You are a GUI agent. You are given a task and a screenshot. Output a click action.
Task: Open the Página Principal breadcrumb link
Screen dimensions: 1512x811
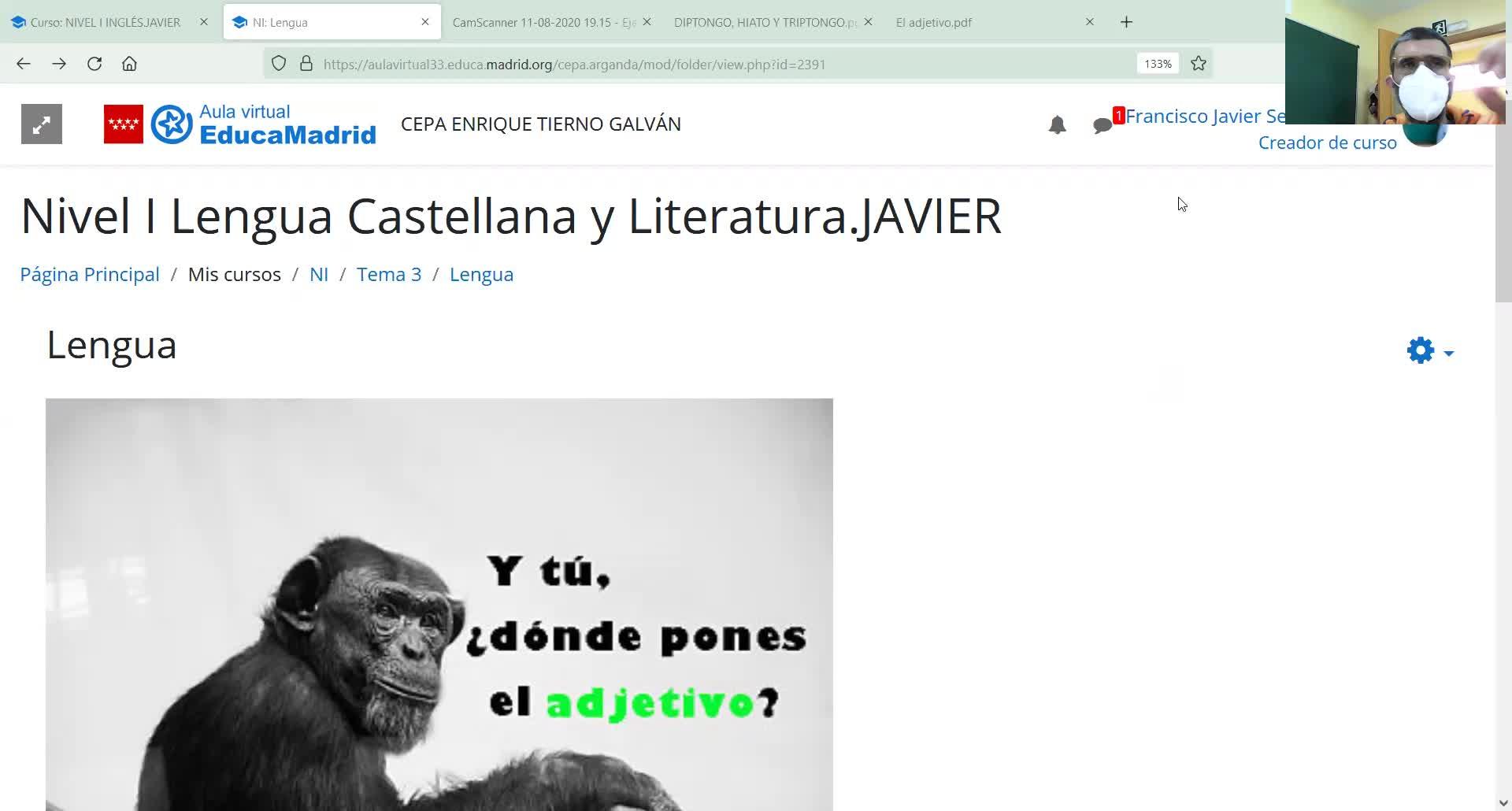pyautogui.click(x=90, y=274)
